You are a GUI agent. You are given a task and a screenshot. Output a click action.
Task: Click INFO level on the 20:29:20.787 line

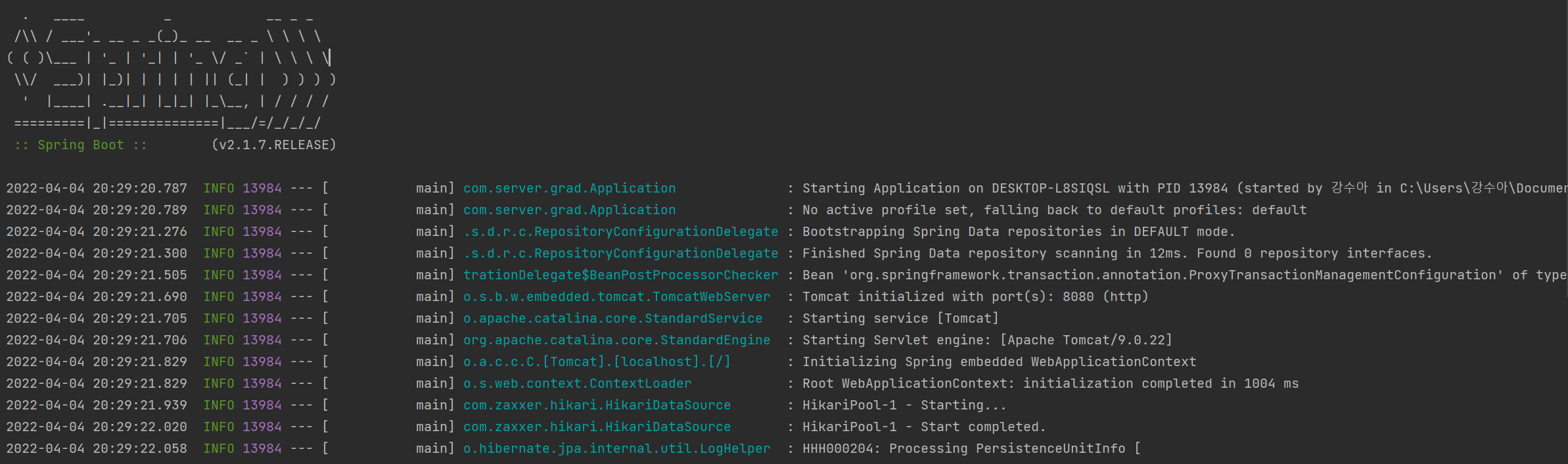[x=219, y=188]
